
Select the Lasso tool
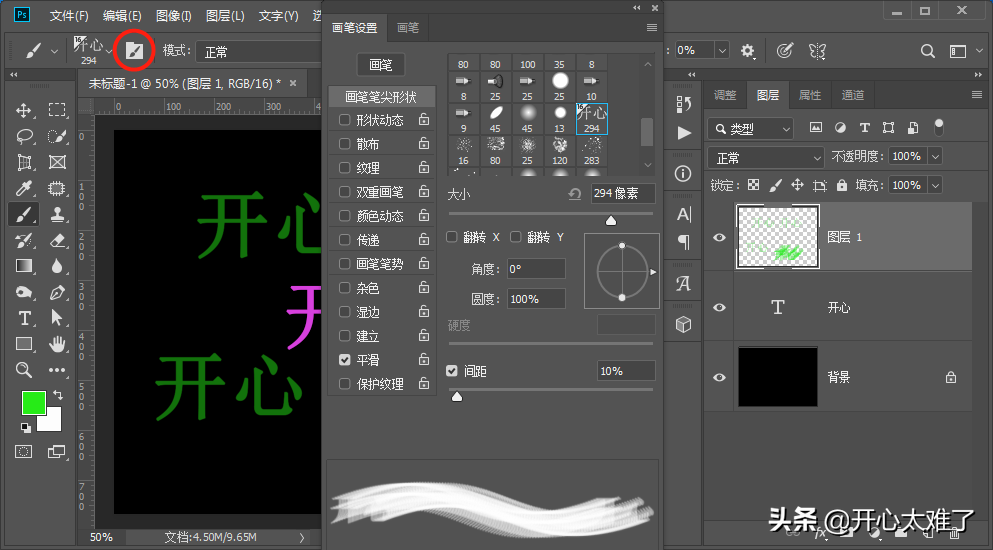pos(24,136)
